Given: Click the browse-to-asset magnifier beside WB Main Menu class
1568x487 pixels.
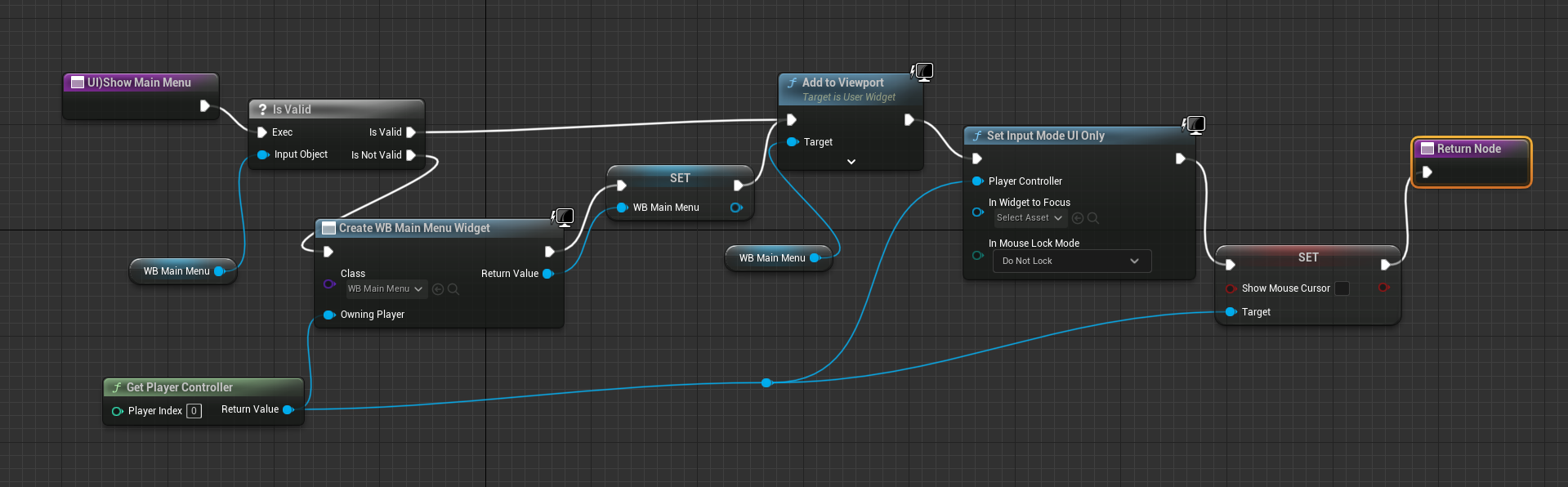Looking at the screenshot, I should tap(453, 289).
